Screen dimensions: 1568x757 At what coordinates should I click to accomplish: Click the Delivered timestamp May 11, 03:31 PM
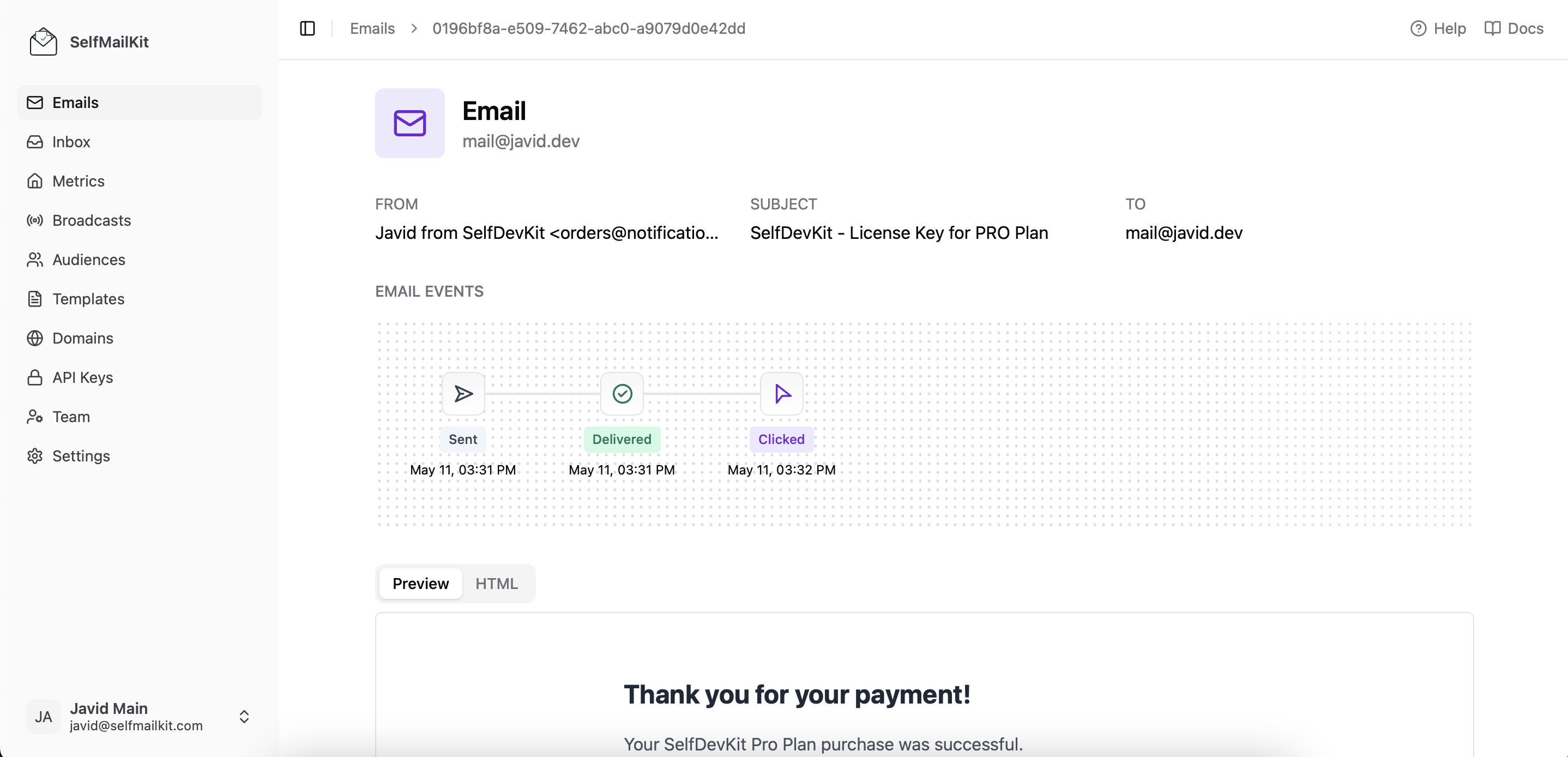pos(622,470)
